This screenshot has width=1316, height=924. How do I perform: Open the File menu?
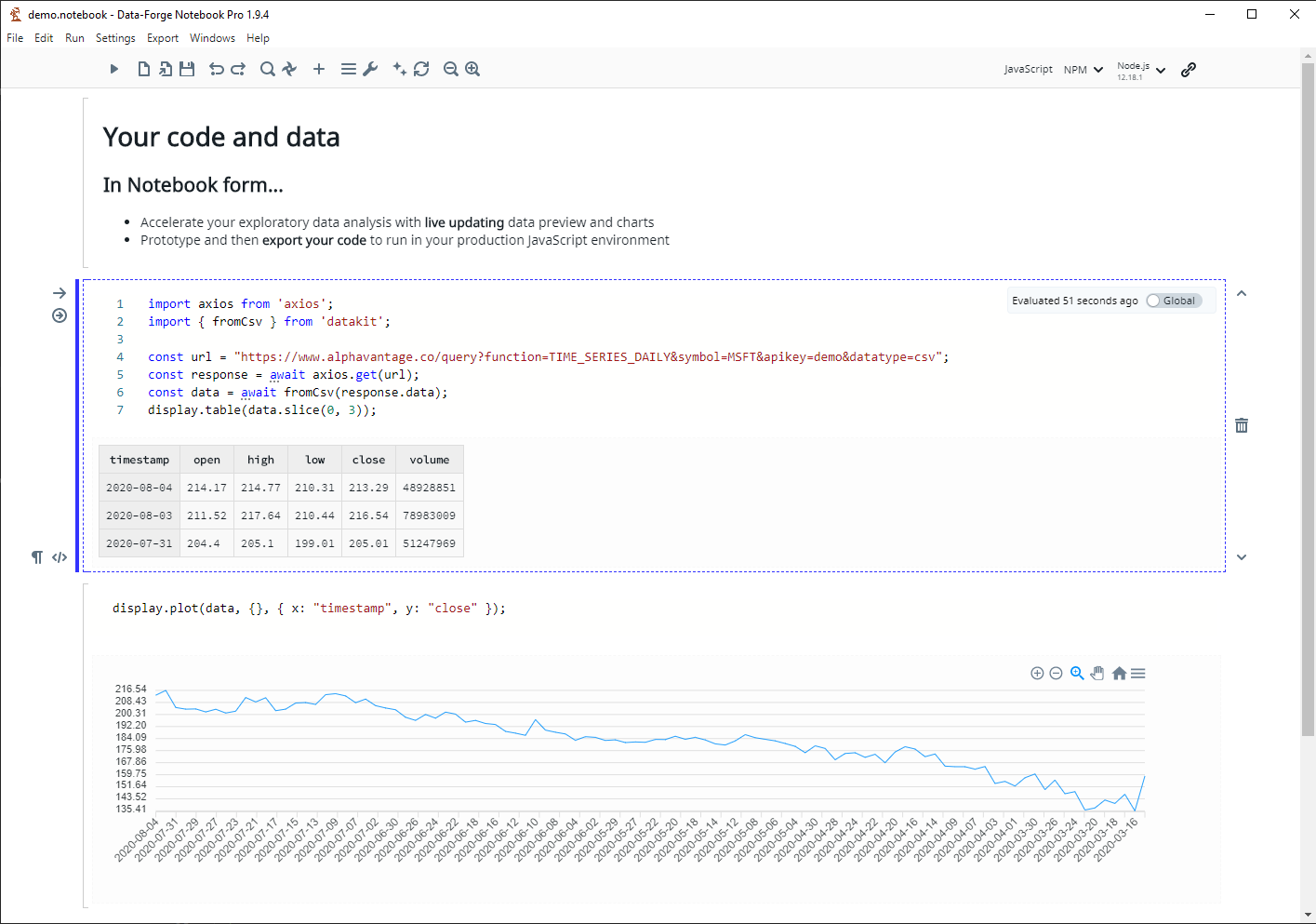pyautogui.click(x=15, y=38)
